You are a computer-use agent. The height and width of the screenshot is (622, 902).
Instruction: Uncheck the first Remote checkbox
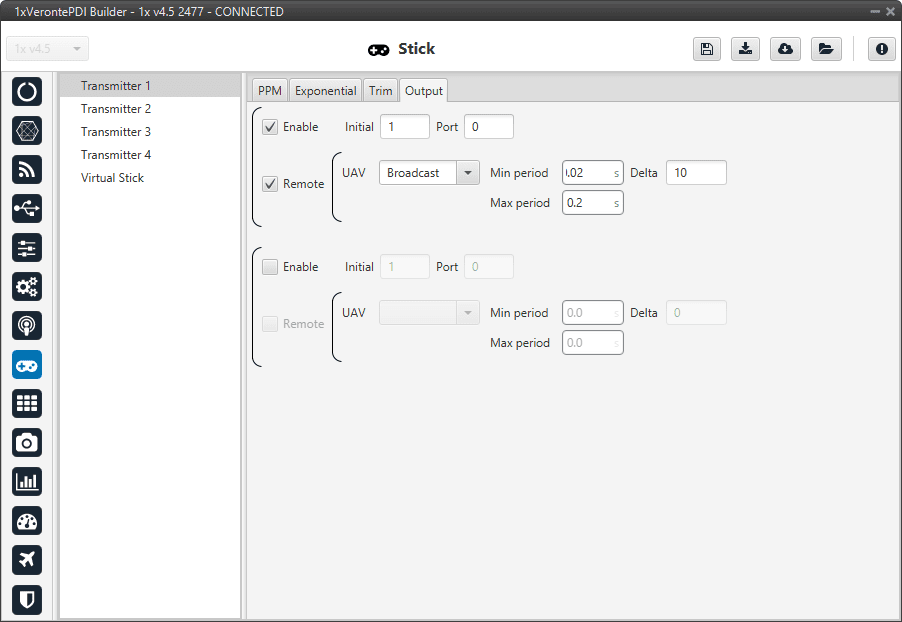tap(270, 184)
